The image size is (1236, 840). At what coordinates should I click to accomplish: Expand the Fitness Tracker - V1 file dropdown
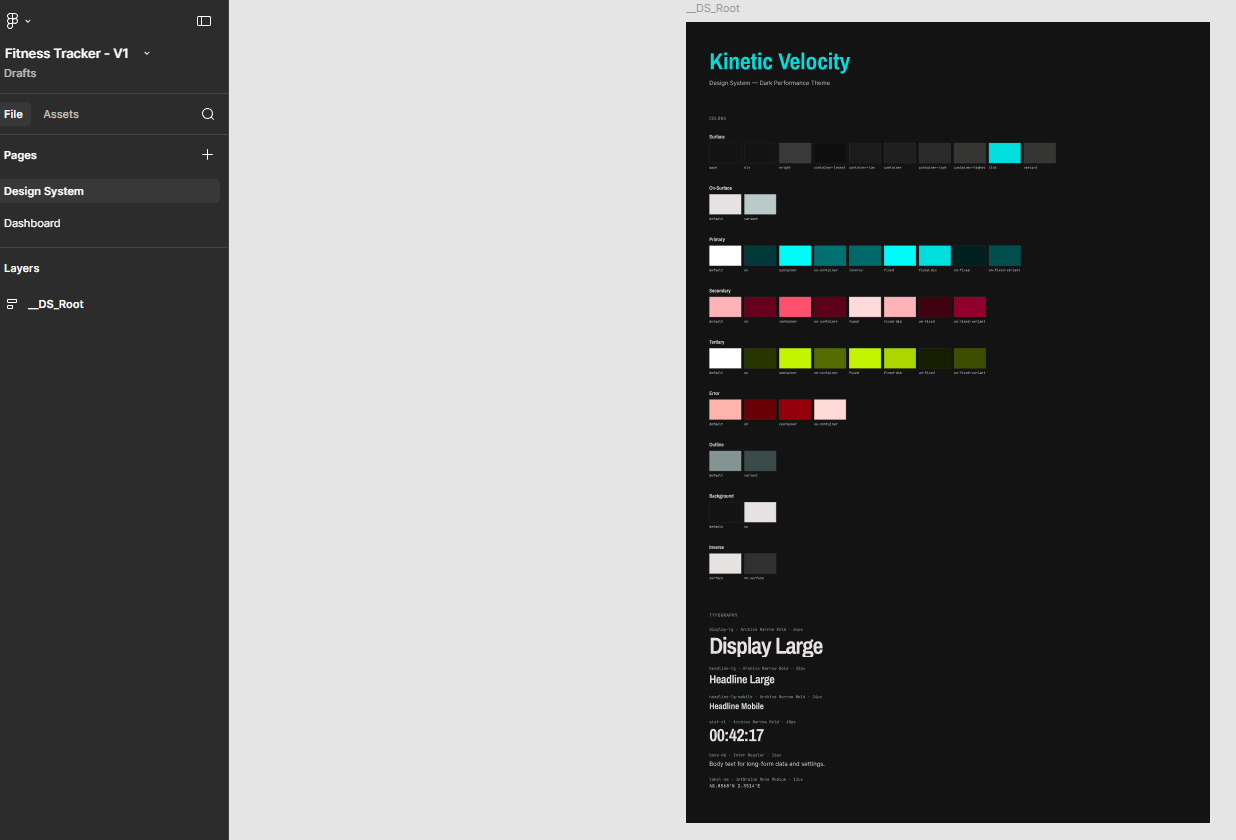[x=147, y=53]
